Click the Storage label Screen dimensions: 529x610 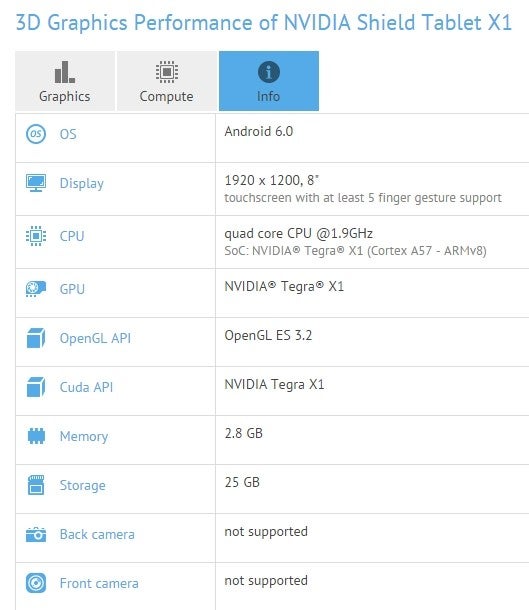coord(82,486)
